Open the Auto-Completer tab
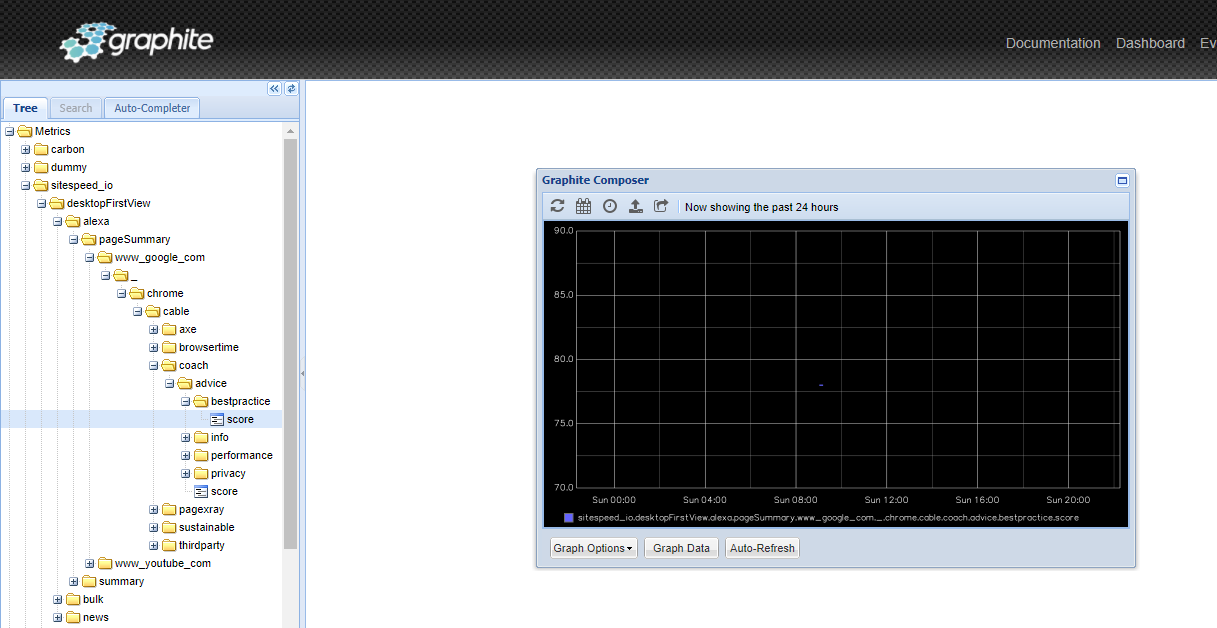The image size is (1217, 628). 151,107
